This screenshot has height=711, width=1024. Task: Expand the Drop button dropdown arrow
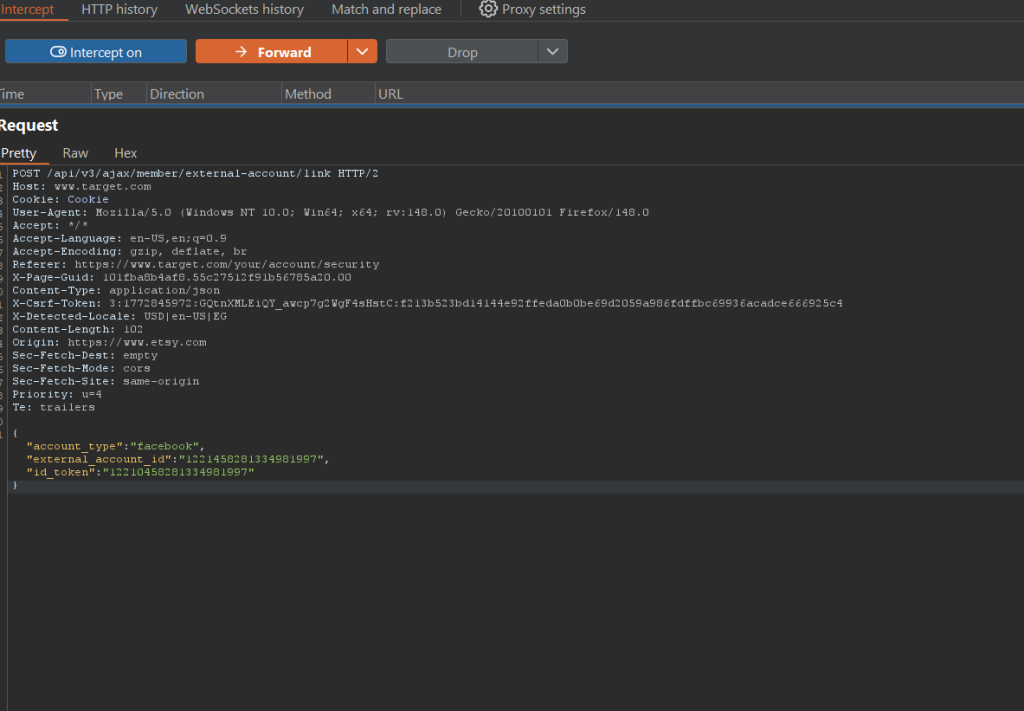pyautogui.click(x=553, y=52)
